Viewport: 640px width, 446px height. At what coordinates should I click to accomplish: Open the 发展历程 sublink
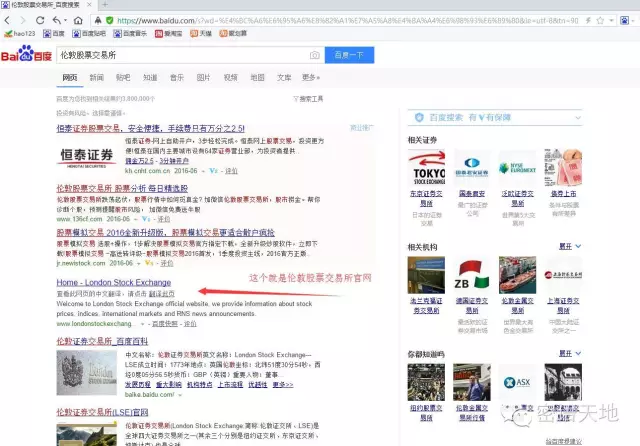[138, 384]
